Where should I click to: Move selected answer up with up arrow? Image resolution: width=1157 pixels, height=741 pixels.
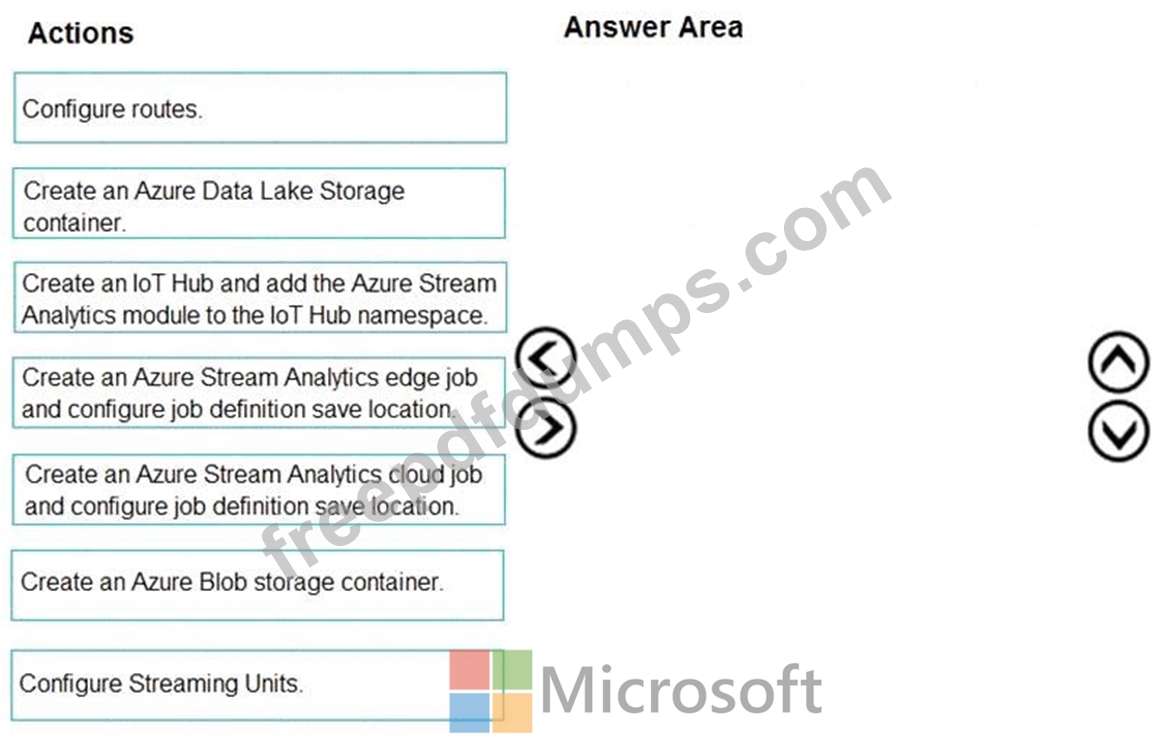click(1119, 362)
